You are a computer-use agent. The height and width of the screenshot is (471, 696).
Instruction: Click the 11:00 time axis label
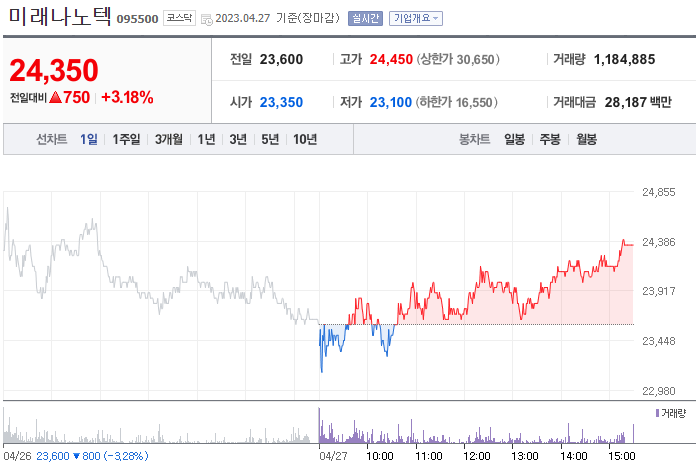pos(429,456)
